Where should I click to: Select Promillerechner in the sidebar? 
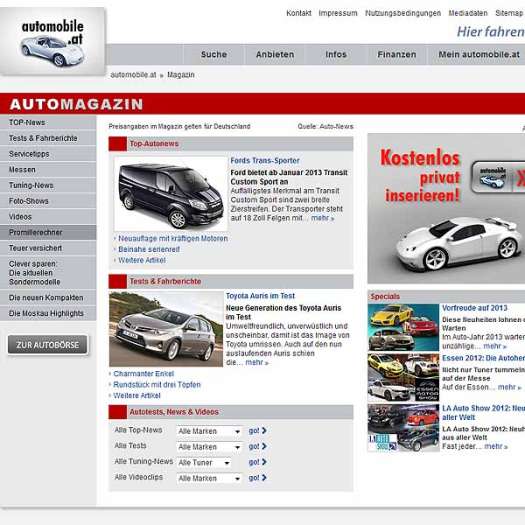tap(48, 232)
